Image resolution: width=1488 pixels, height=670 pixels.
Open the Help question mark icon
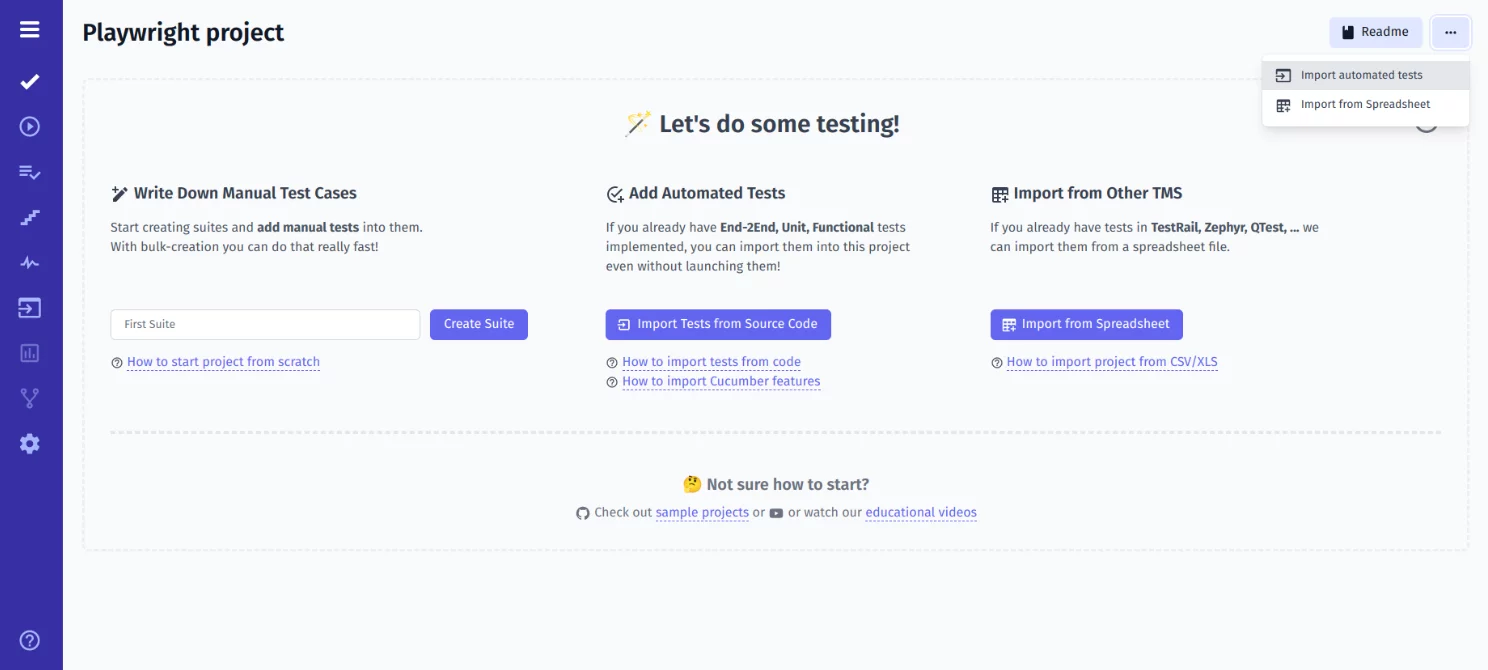30,640
